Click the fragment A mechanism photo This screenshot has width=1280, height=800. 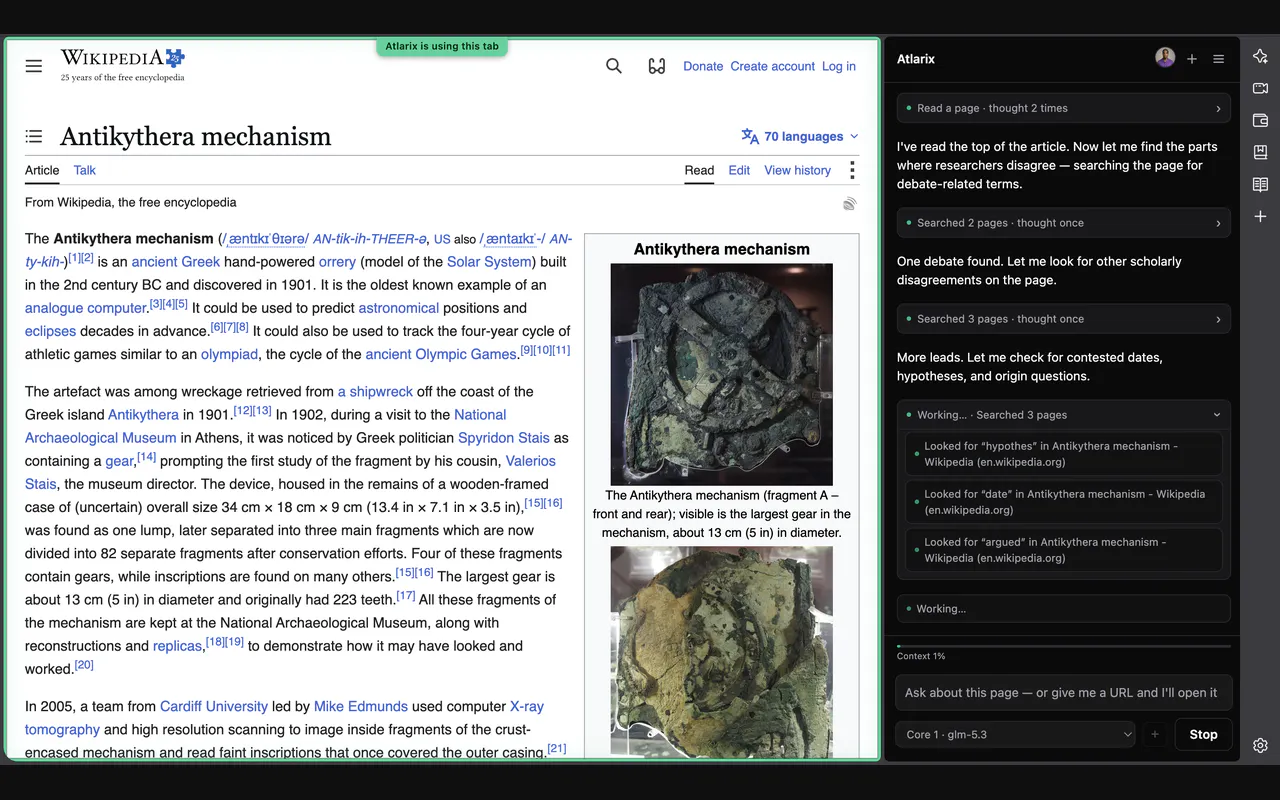click(722, 374)
